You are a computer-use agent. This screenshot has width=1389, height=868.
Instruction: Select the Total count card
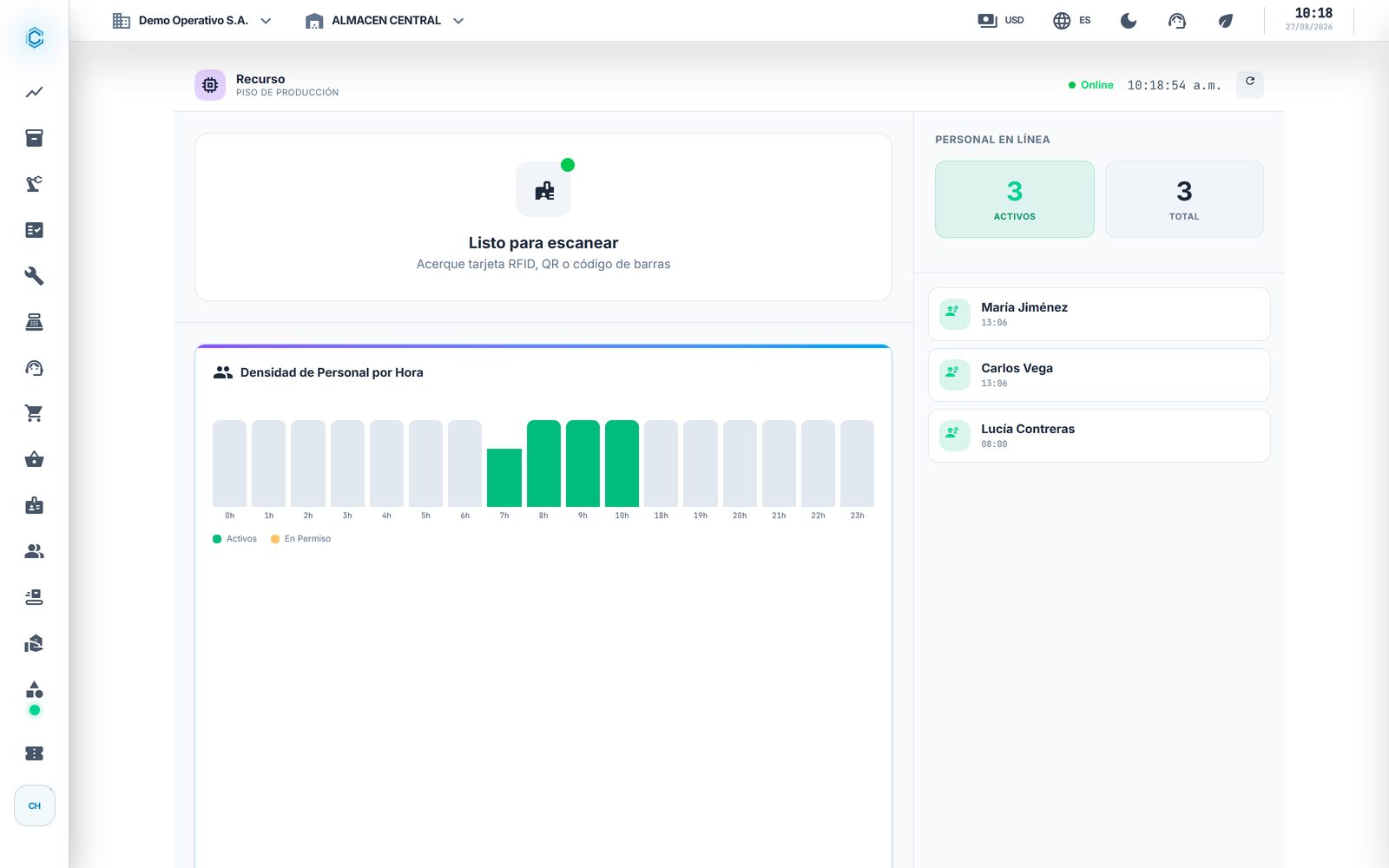1184,199
